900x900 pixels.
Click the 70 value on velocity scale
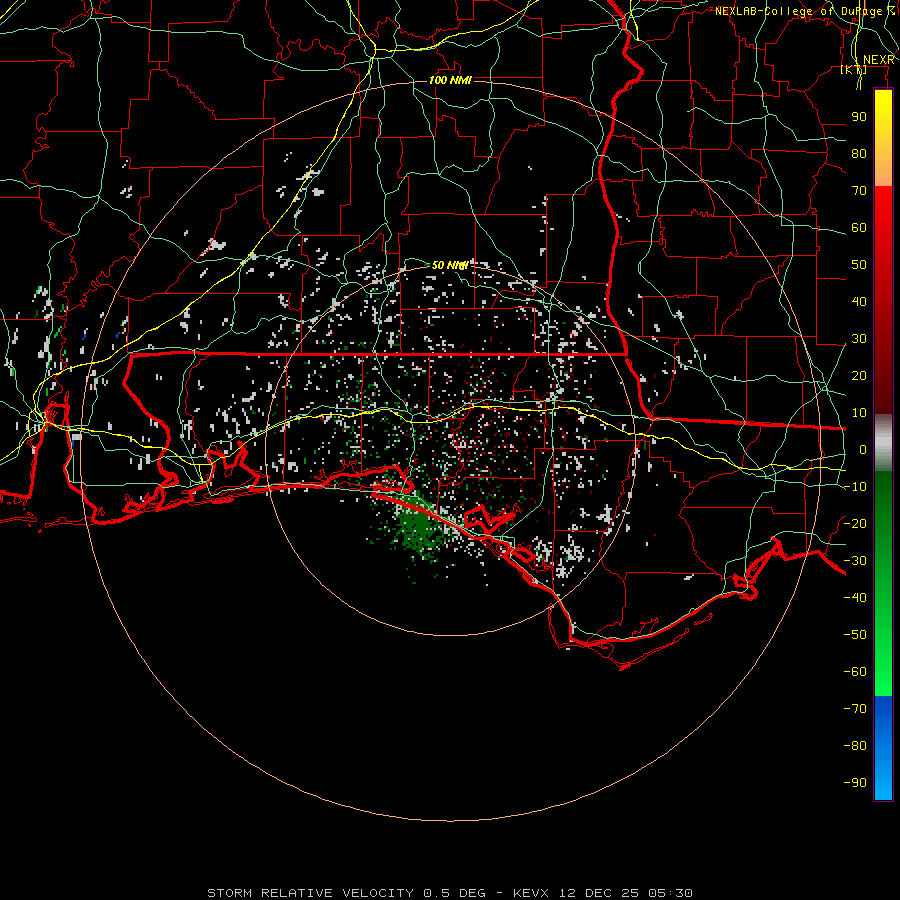coord(859,191)
